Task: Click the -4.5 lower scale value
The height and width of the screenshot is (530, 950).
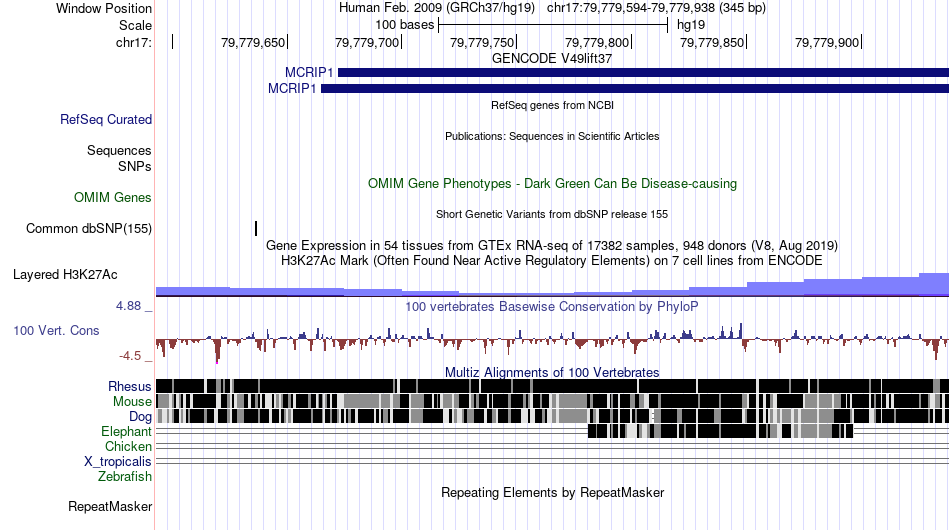Action: [x=130, y=356]
